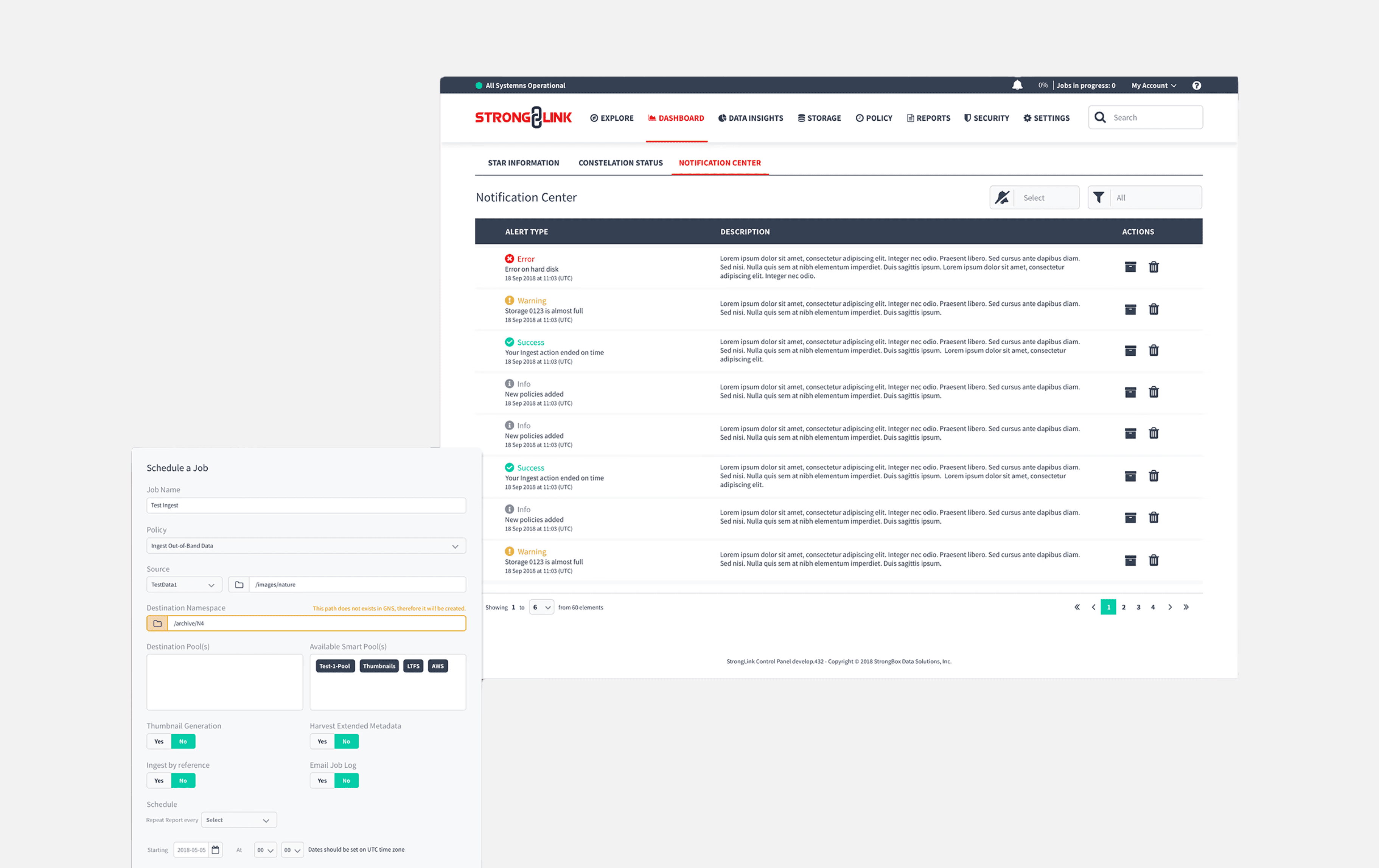
Task: Go to page 3 of notifications
Action: coord(1138,607)
